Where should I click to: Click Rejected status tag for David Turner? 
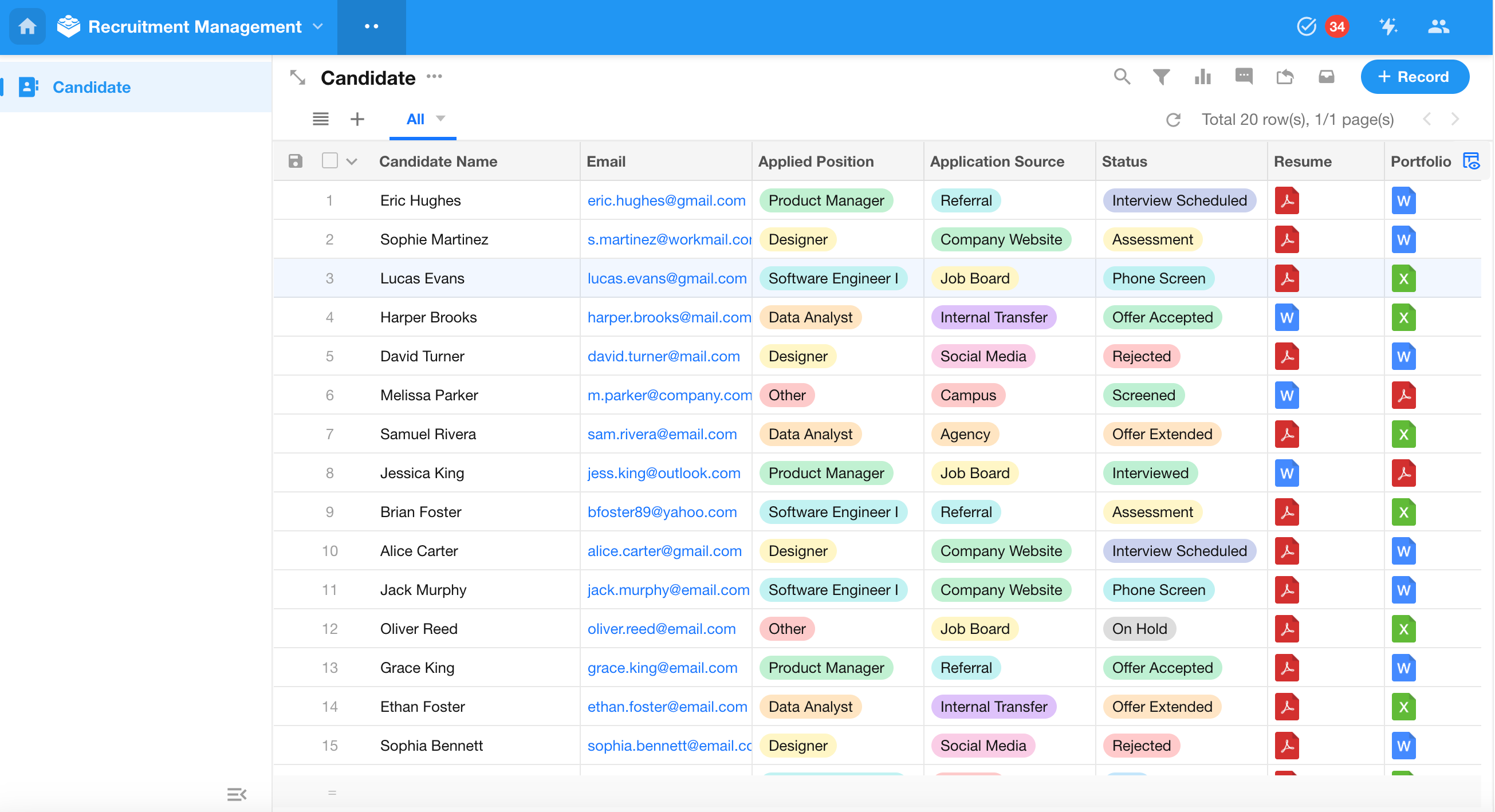click(x=1142, y=356)
